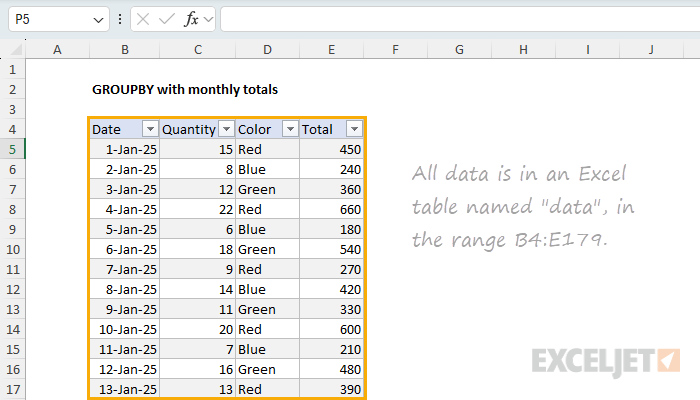The image size is (700, 400).
Task: Click cell with date 13-Jan-25
Action: (125, 389)
